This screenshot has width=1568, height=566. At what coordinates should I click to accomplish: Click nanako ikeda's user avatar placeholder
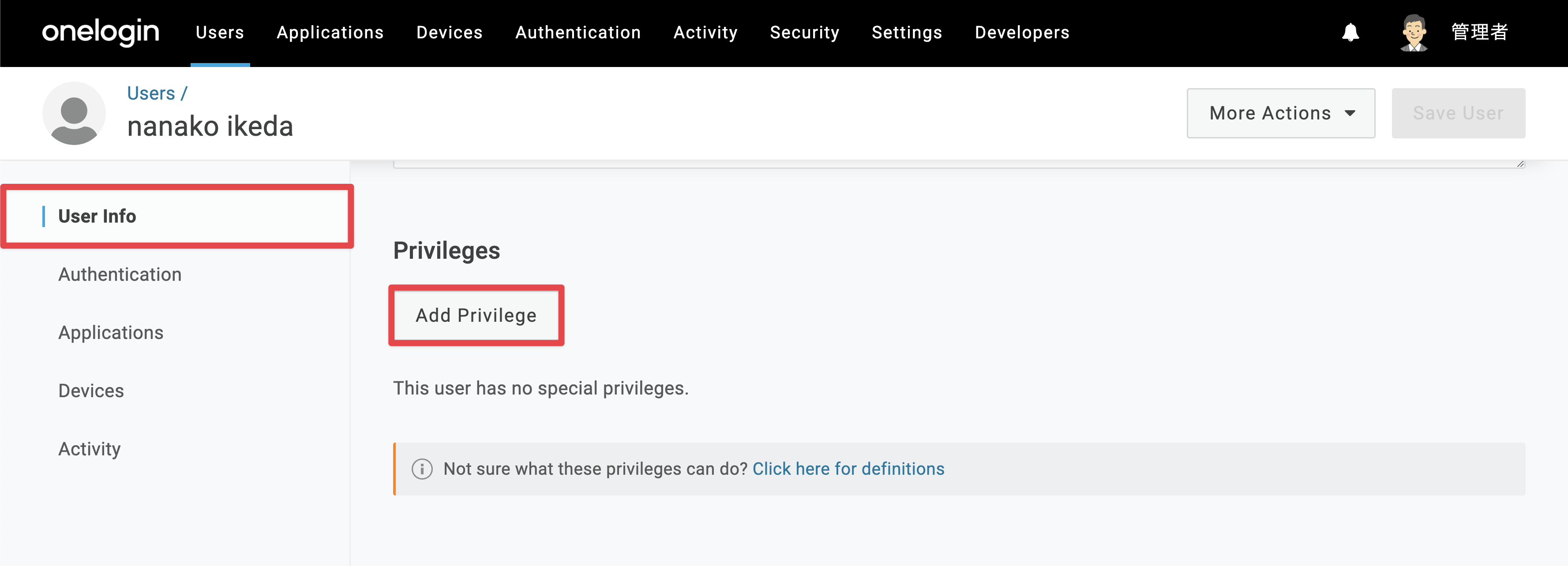[74, 113]
